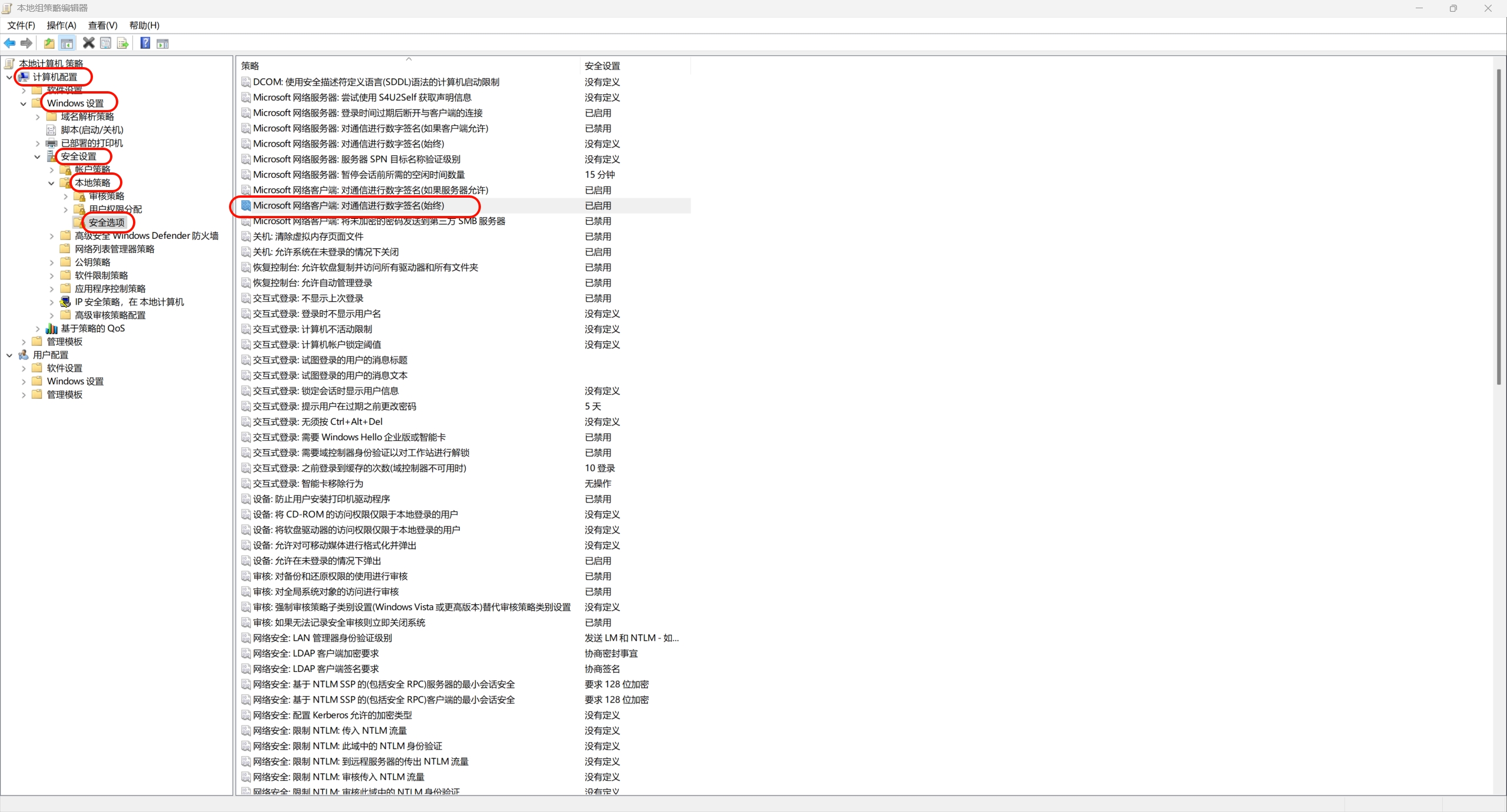The image size is (1507, 812).
Task: Click the blue Back arrow toolbar icon
Action: coord(9,43)
